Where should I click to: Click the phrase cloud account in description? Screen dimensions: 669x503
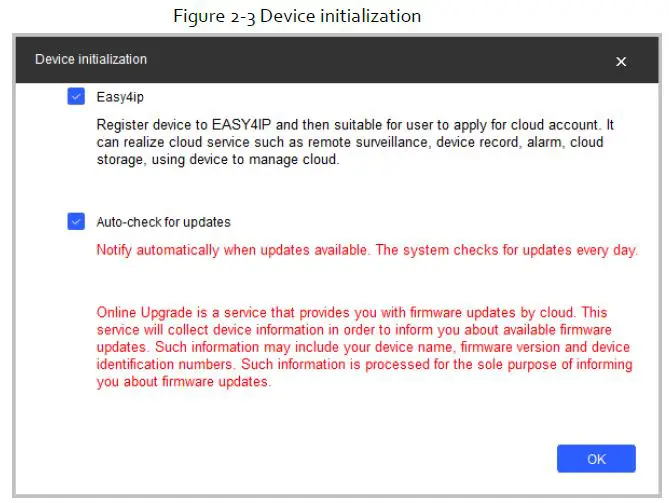pos(562,127)
